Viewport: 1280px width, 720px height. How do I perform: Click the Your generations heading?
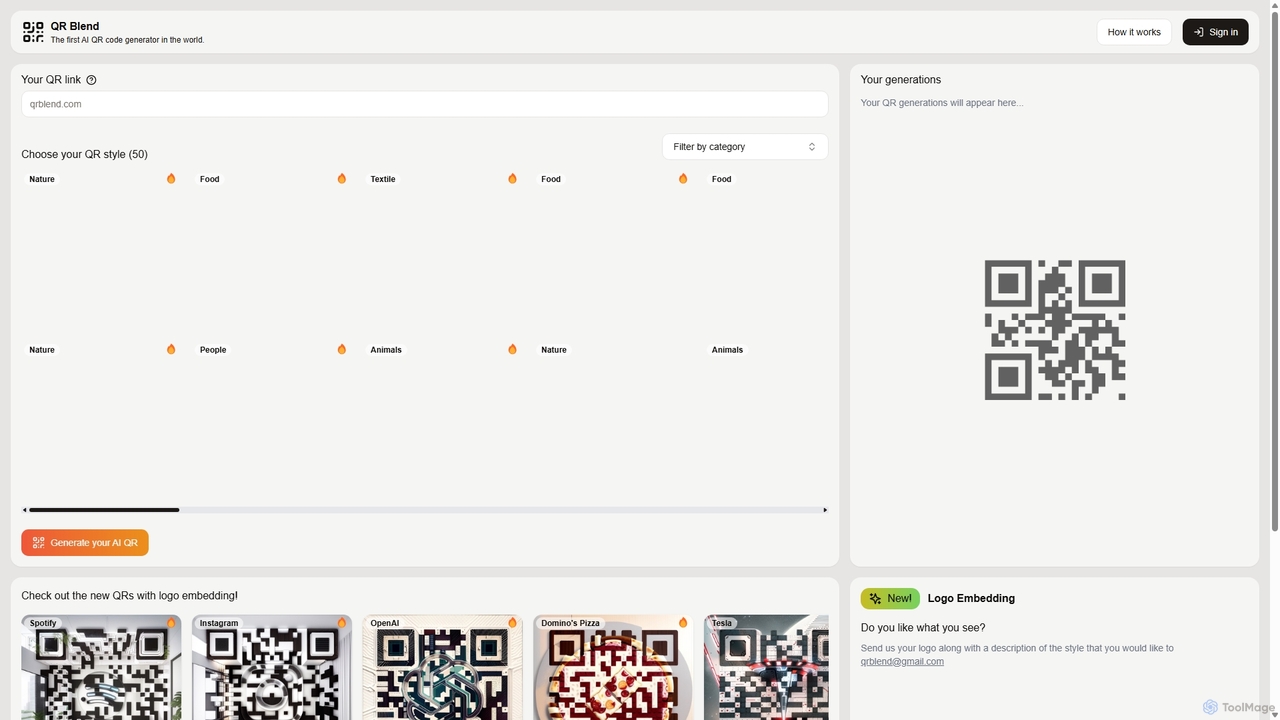click(901, 80)
